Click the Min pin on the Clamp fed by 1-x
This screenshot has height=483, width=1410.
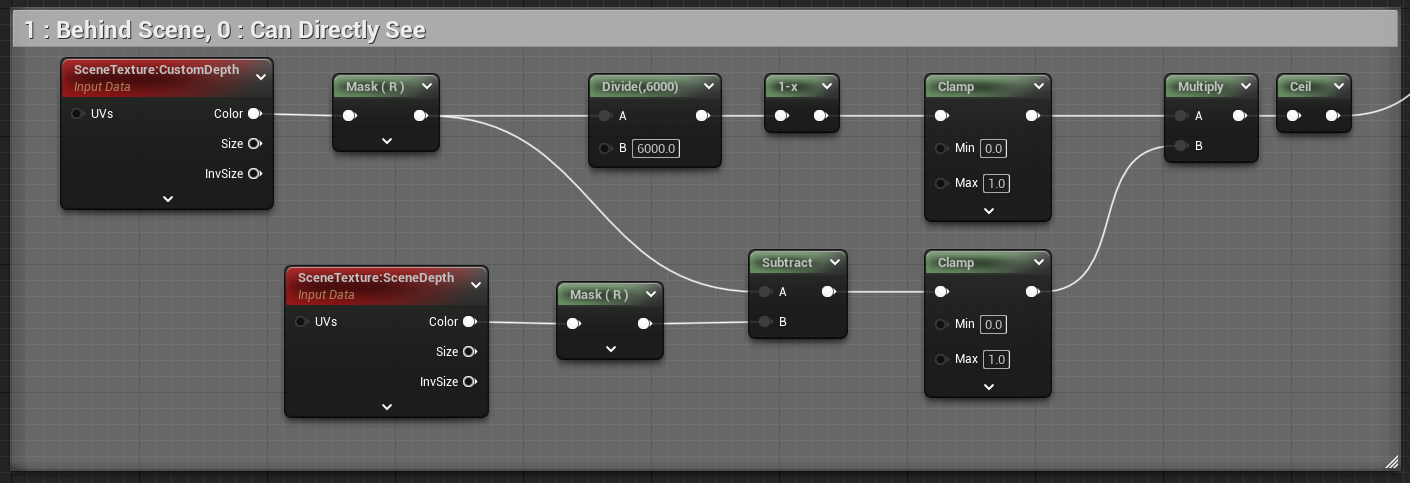[x=941, y=148]
